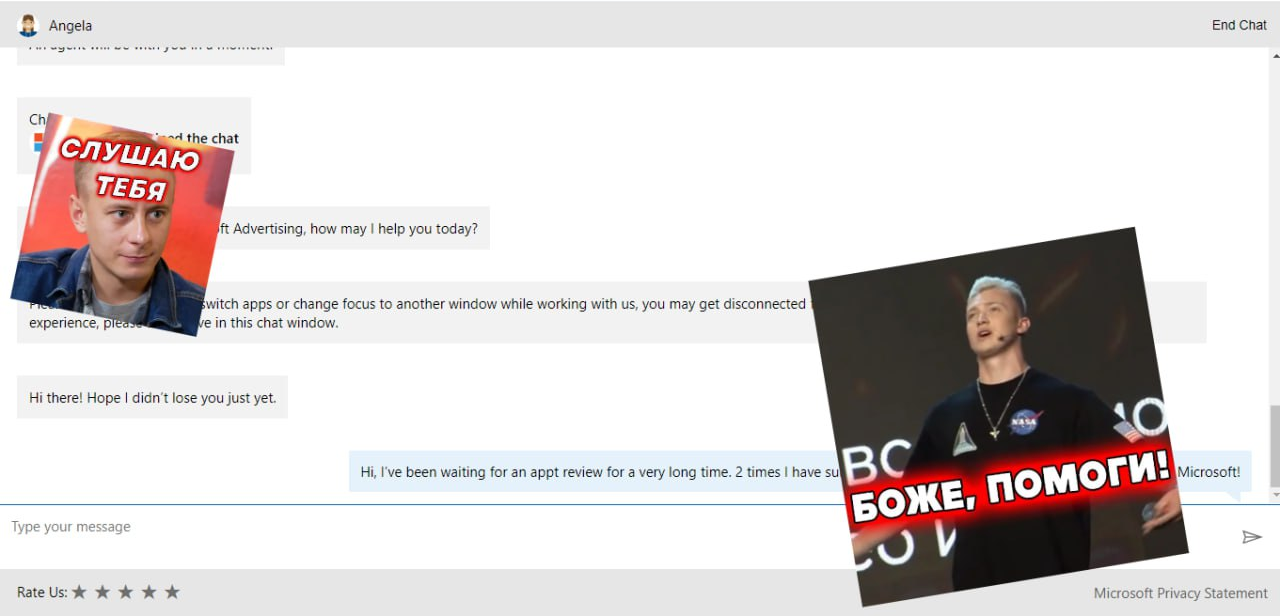Image resolution: width=1280 pixels, height=616 pixels.
Task: Click Angela's agent avatar icon
Action: [28, 25]
